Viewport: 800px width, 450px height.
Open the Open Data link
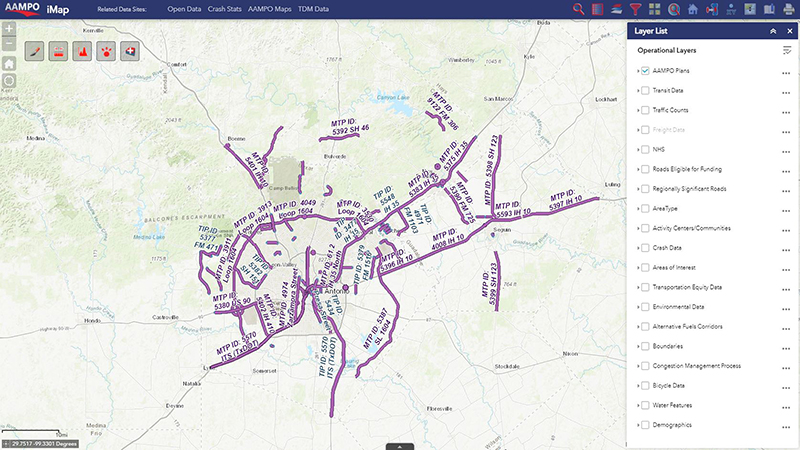click(x=183, y=9)
